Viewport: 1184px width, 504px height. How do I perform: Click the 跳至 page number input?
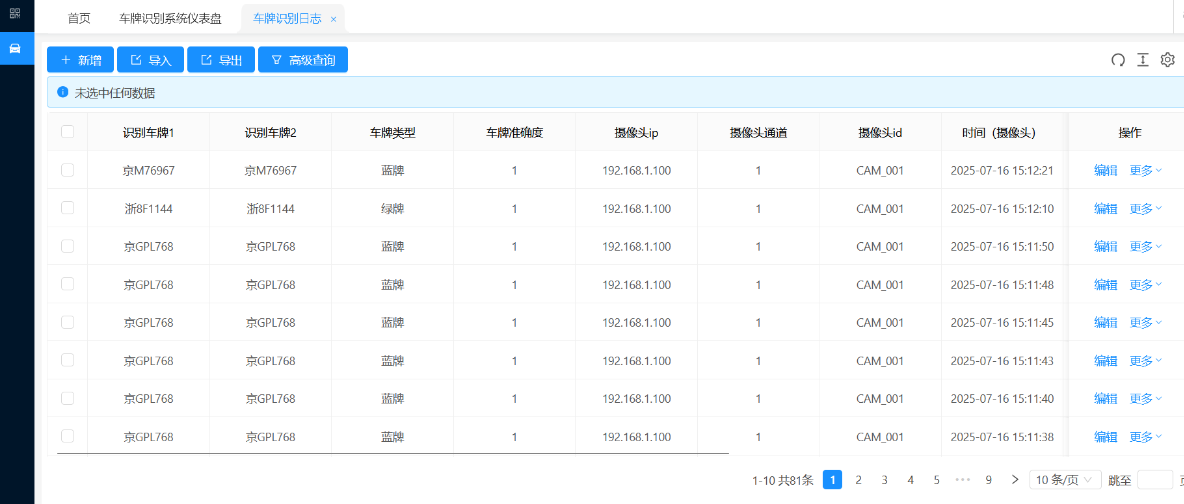(x=1155, y=480)
